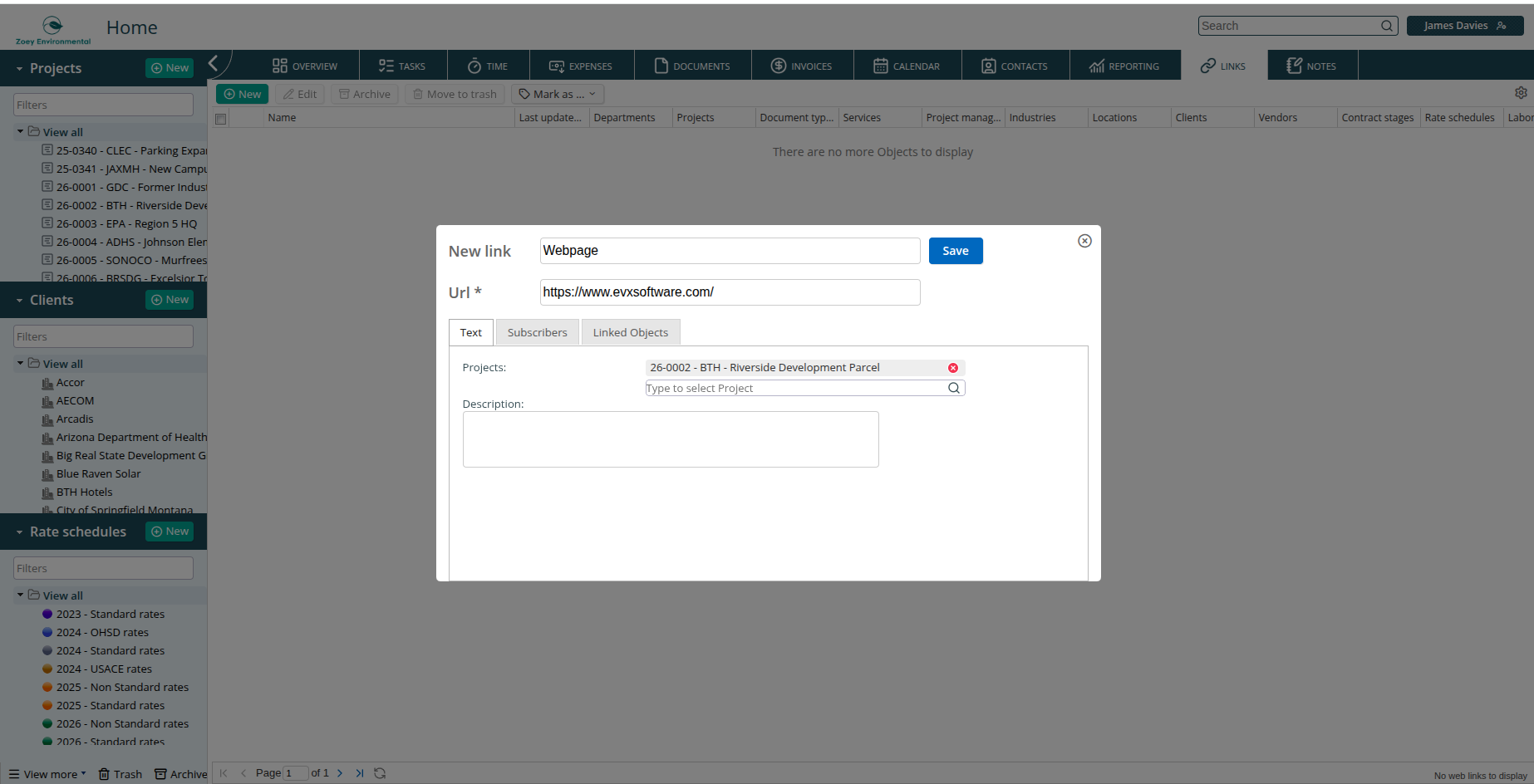Toggle select-all checkbox in table header
1534x784 pixels.
220,119
